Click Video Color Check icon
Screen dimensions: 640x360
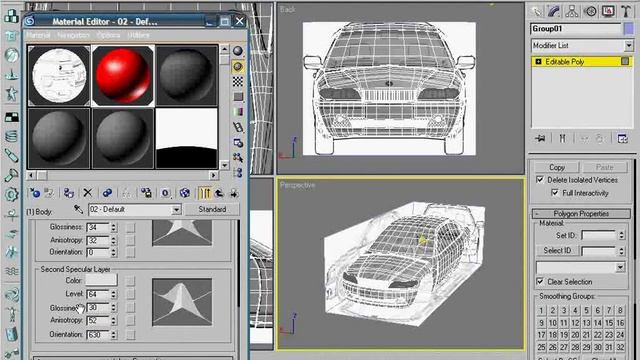[x=238, y=112]
